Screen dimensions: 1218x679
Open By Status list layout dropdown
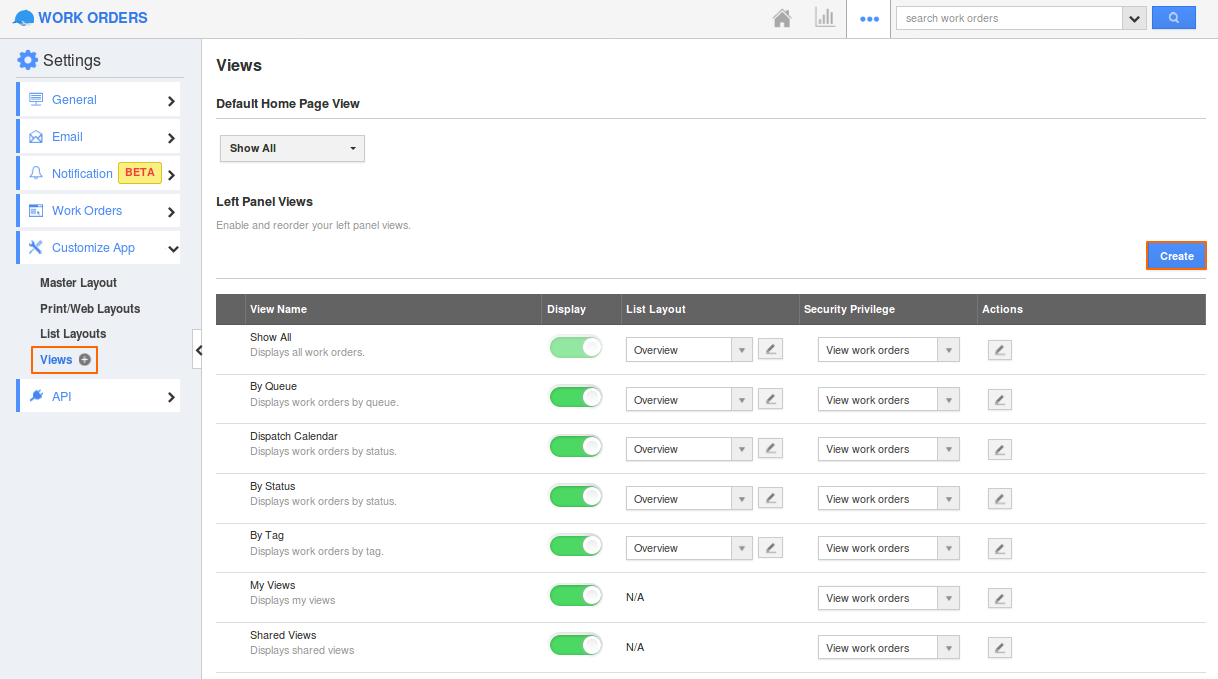click(688, 499)
